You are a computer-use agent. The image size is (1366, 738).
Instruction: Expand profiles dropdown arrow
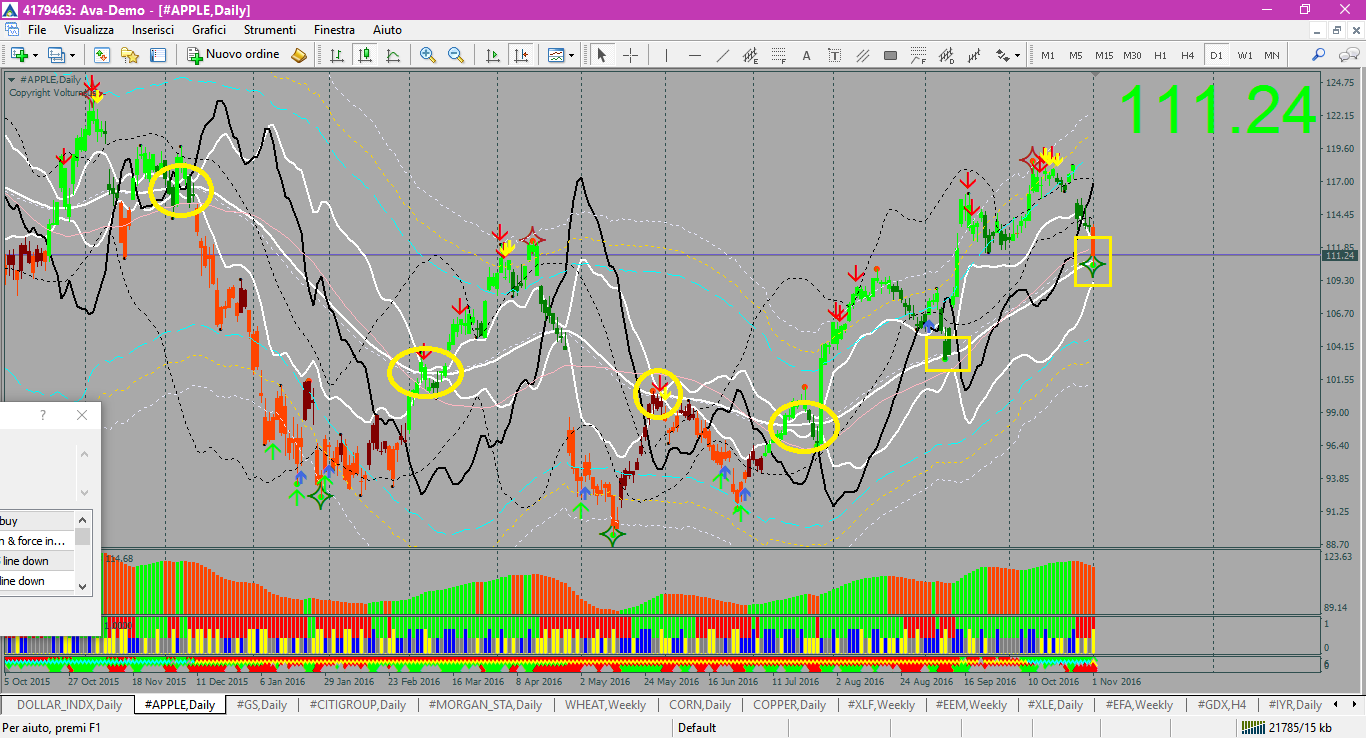pyautogui.click(x=71, y=55)
